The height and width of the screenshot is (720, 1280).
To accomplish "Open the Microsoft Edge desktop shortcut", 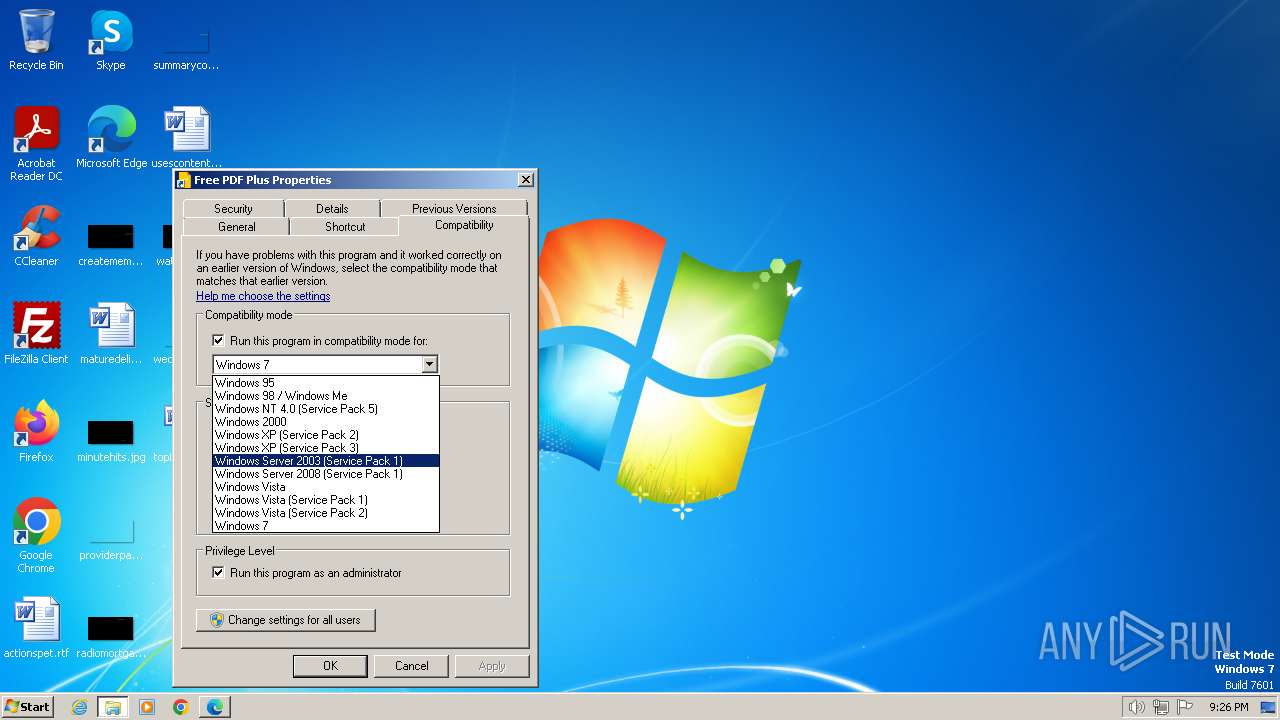I will (x=111, y=137).
